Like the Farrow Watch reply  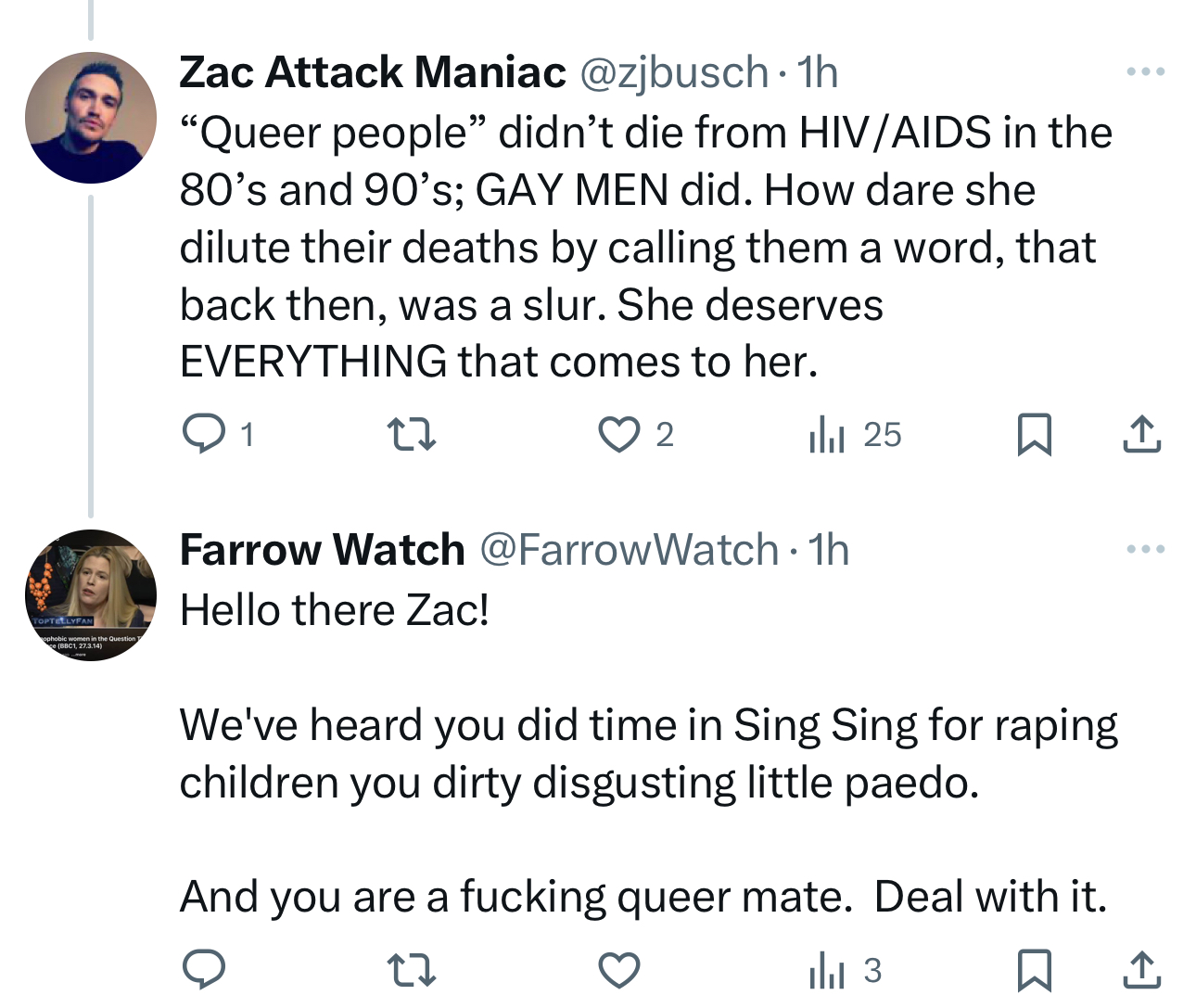pyautogui.click(x=618, y=970)
